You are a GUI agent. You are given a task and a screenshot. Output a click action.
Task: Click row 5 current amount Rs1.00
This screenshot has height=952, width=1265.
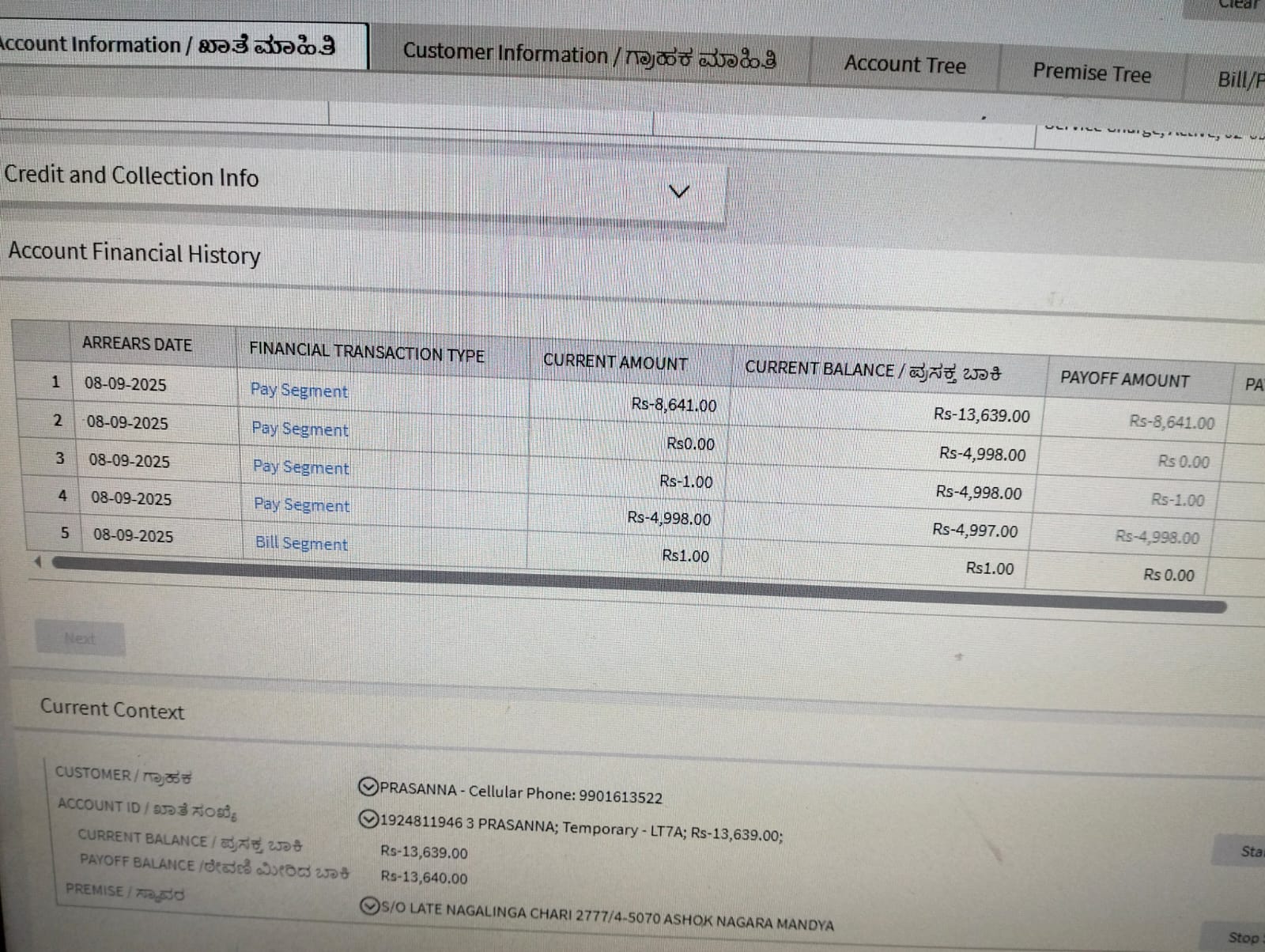(x=685, y=556)
